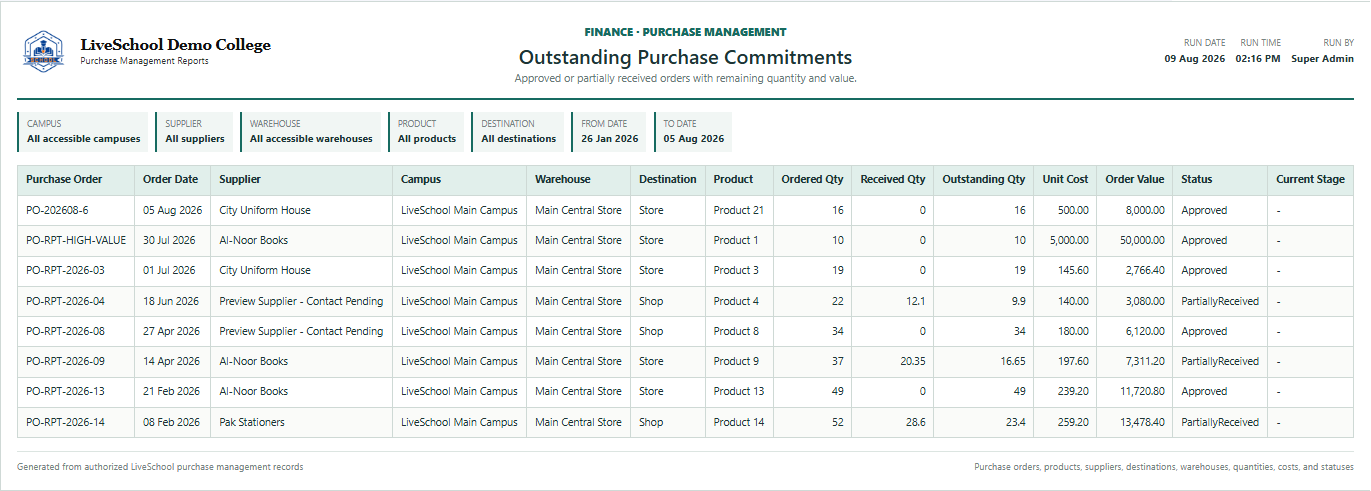Click Product 9 cell
Viewport: 1371px width, 491px height.
coord(736,362)
